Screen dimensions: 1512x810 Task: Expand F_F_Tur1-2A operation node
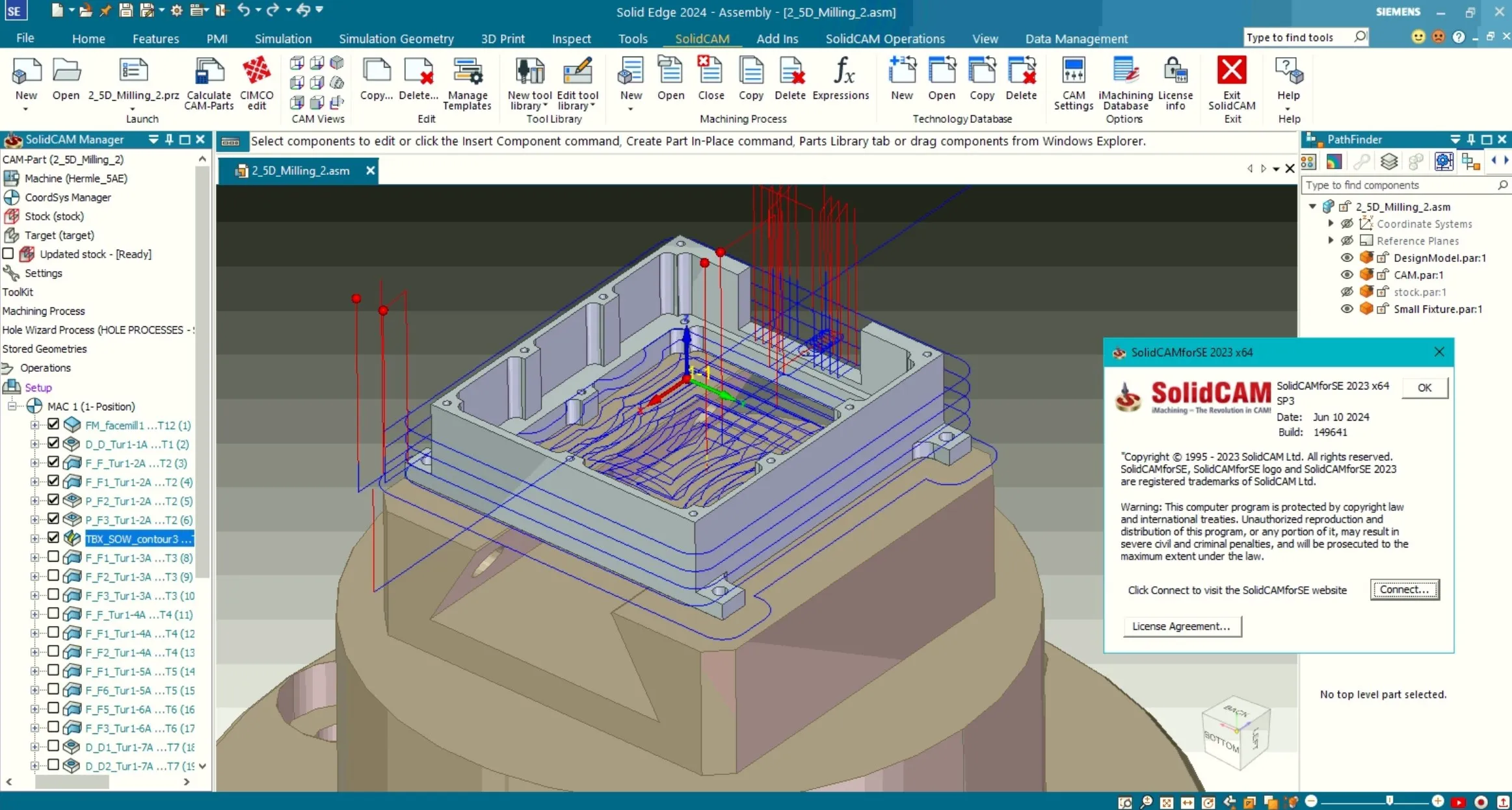pos(34,463)
